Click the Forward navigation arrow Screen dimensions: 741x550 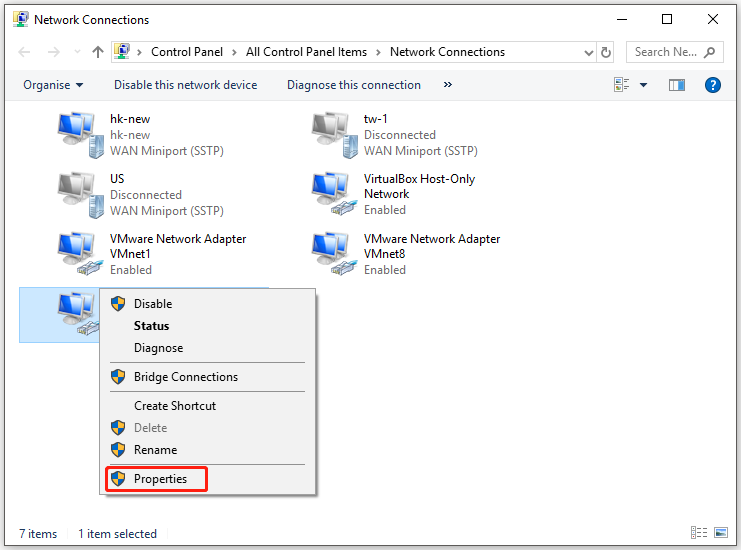coord(54,52)
